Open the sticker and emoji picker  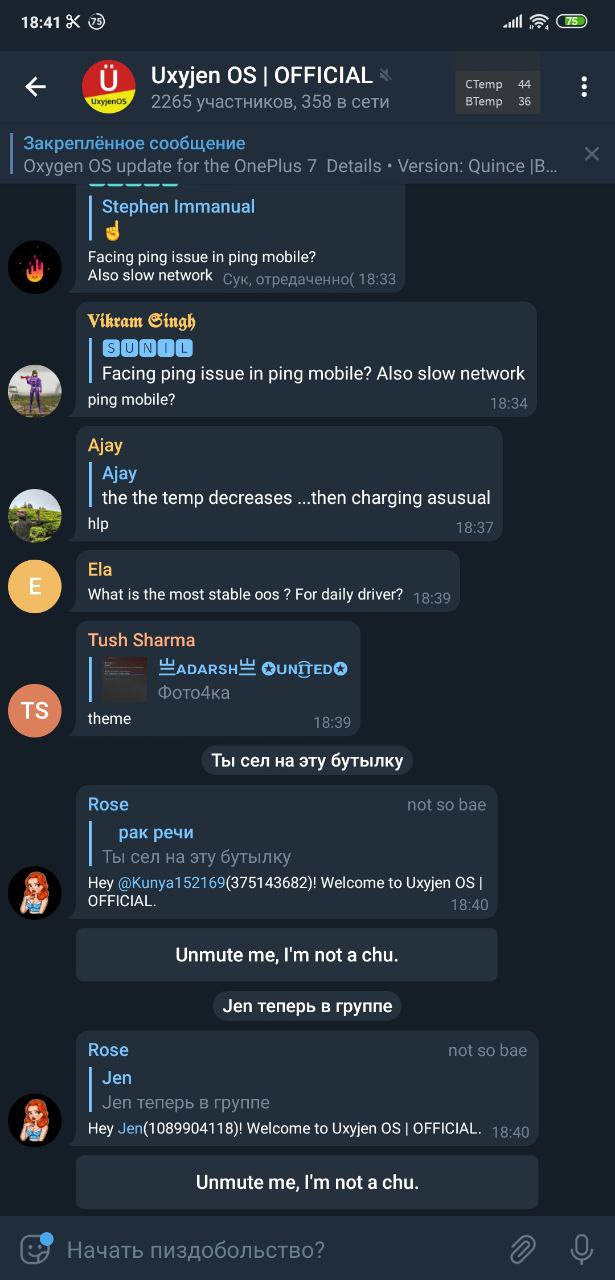(36, 1249)
